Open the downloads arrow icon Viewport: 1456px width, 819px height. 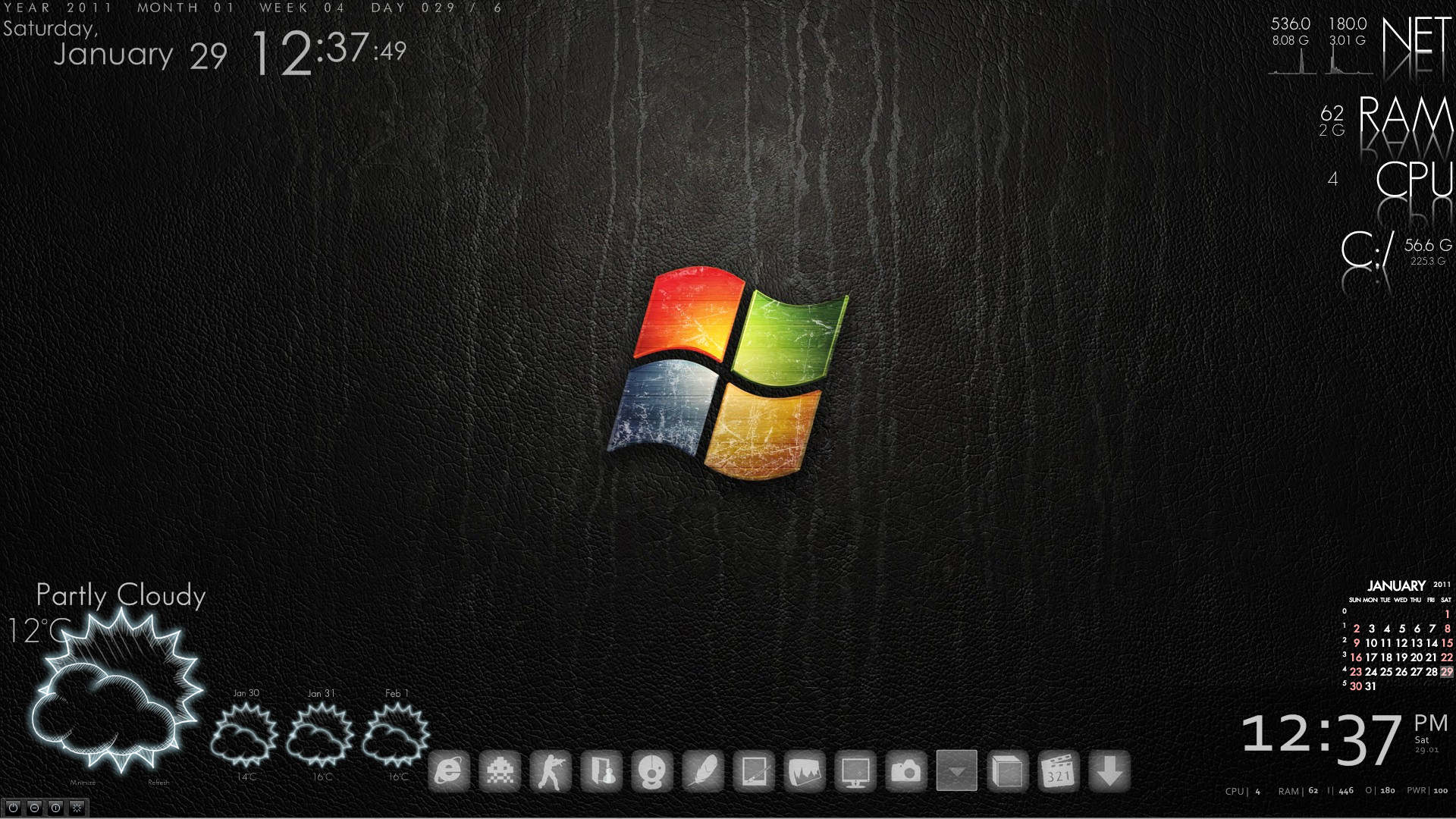(1109, 771)
